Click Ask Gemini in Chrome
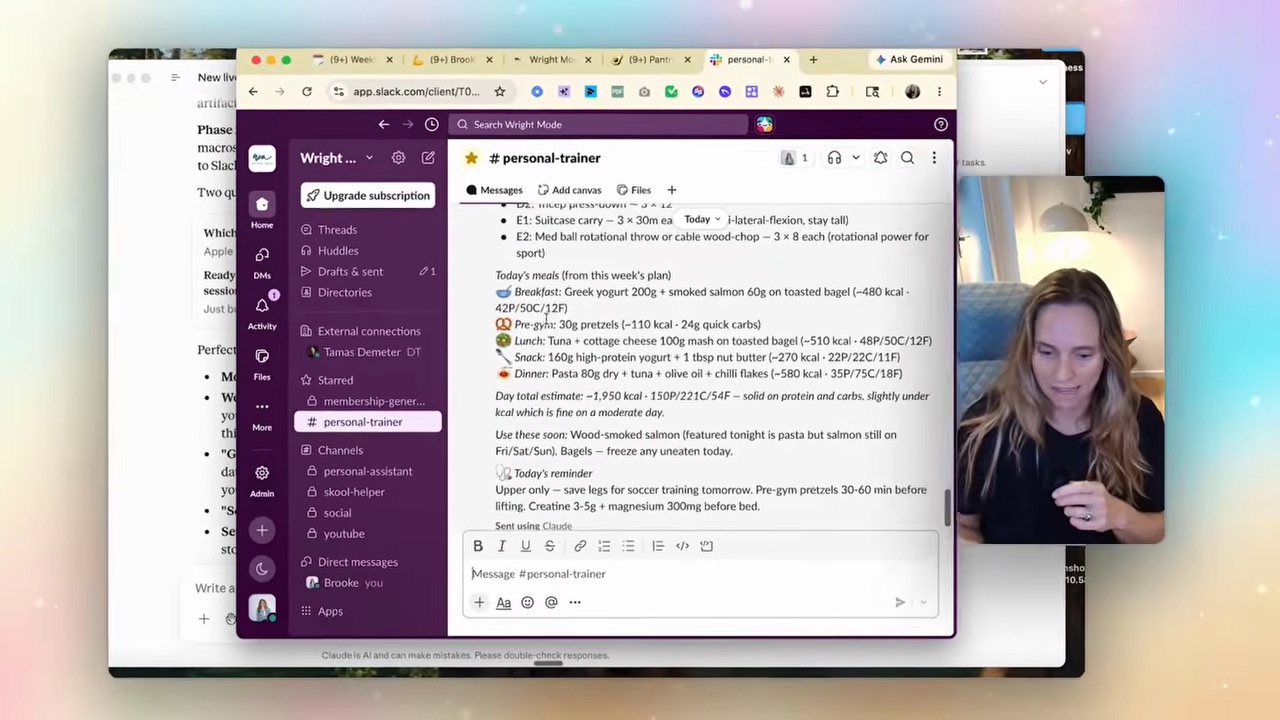 [909, 59]
